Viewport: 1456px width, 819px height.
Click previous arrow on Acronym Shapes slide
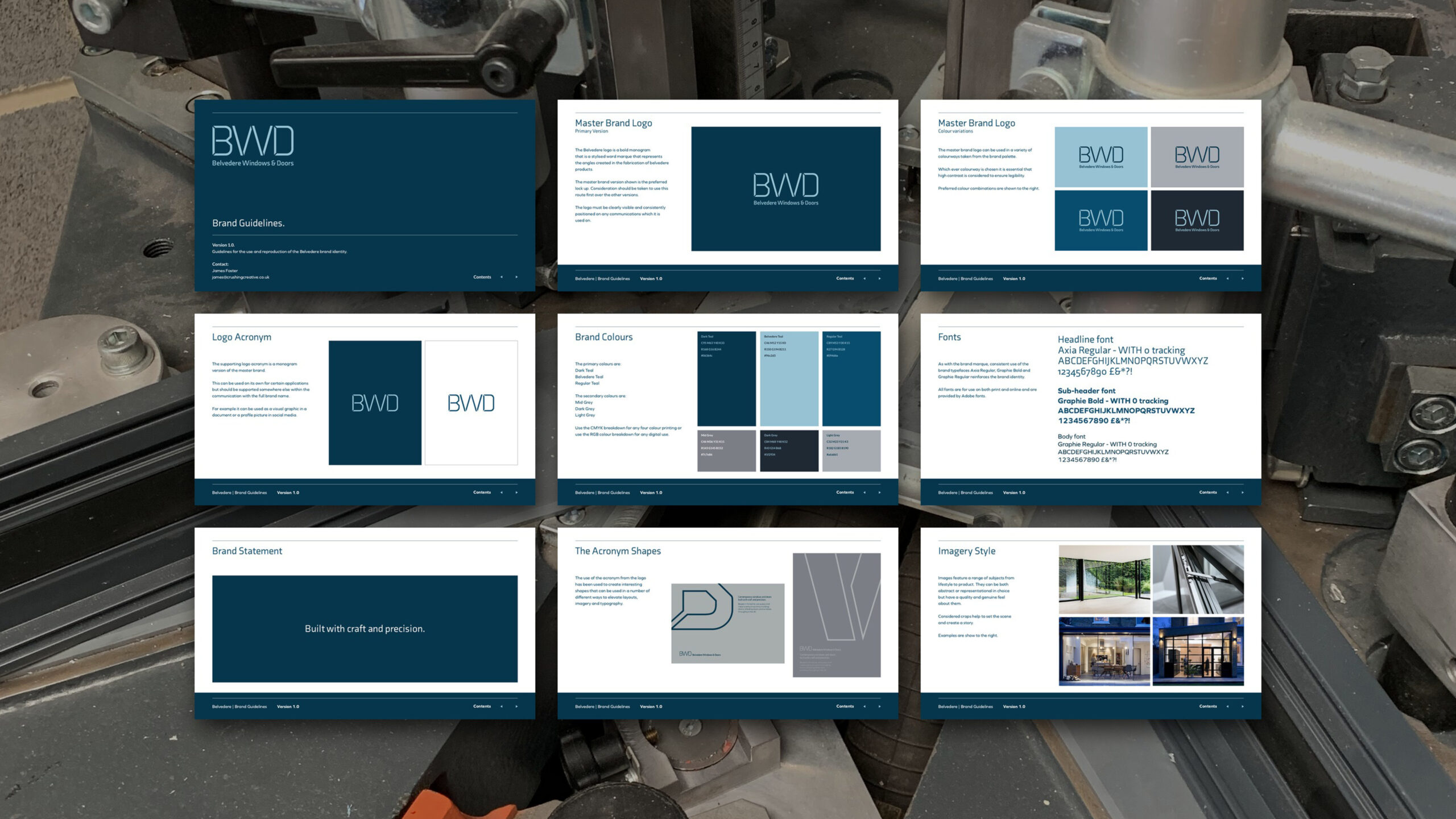tap(864, 706)
